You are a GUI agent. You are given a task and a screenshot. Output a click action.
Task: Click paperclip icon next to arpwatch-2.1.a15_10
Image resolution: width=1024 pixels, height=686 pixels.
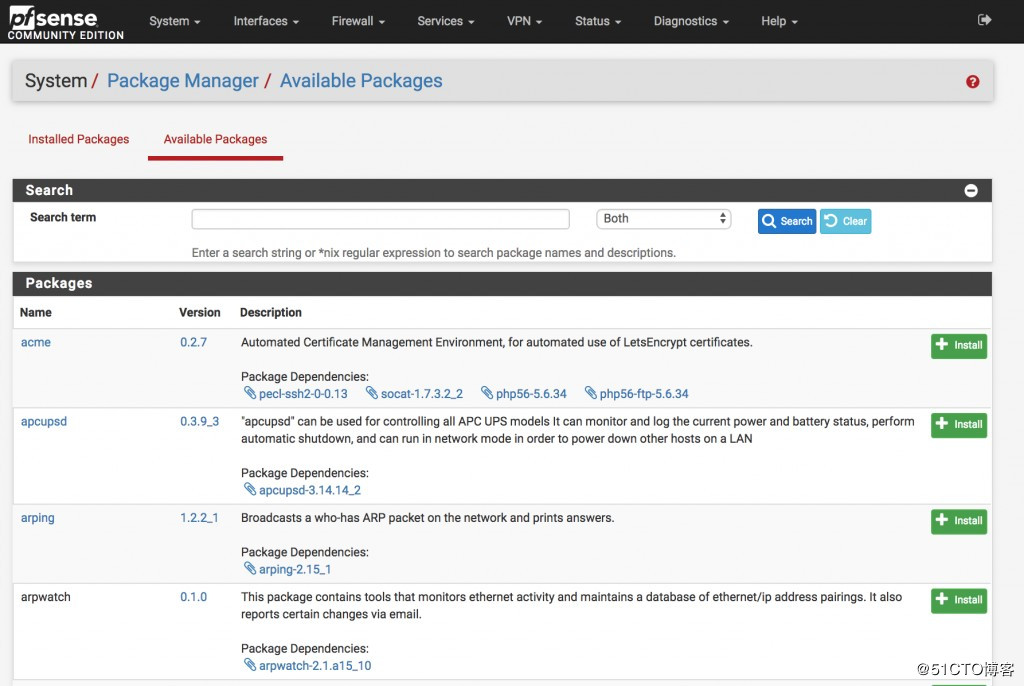coord(251,665)
